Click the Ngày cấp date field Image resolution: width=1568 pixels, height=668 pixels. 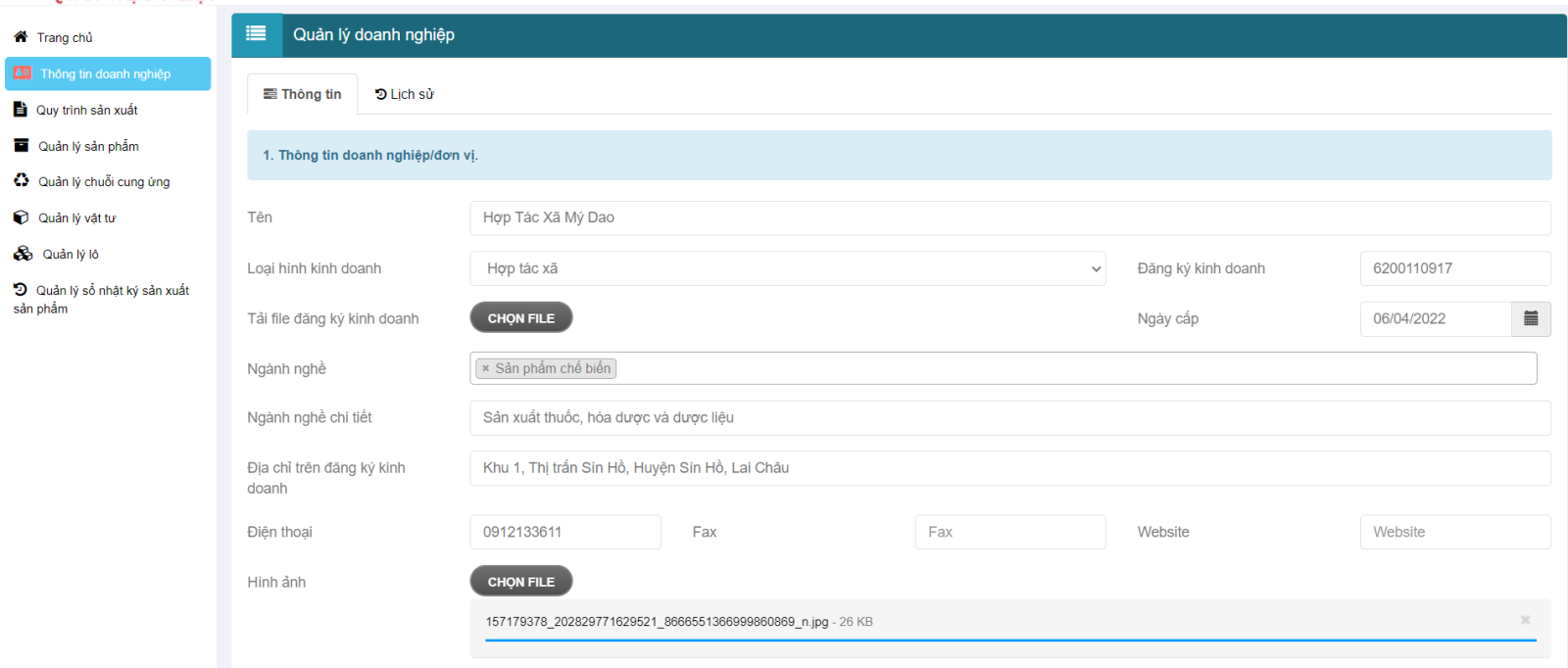tap(1436, 318)
